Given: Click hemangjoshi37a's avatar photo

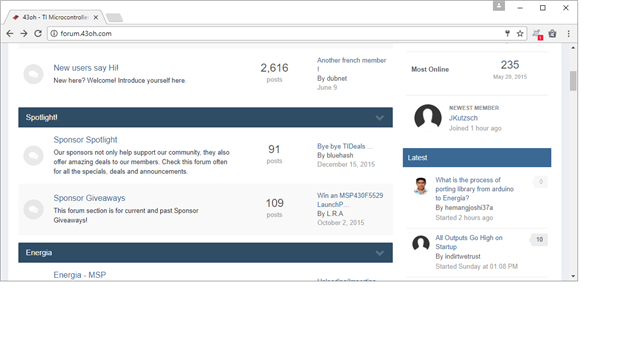Looking at the screenshot, I should [x=421, y=186].
